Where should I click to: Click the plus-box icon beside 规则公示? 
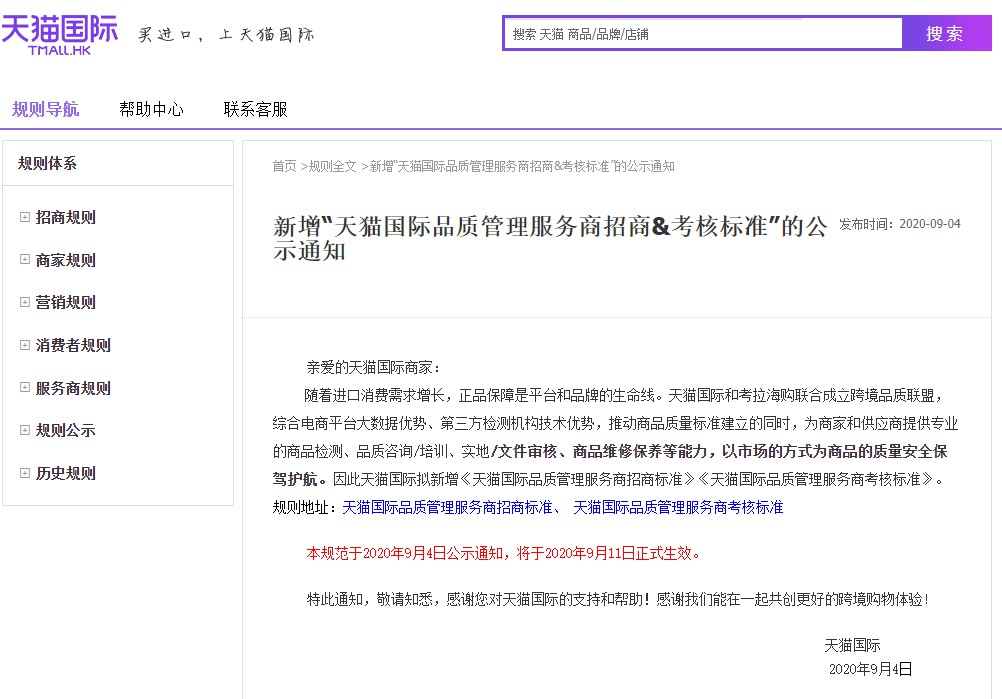click(x=23, y=427)
